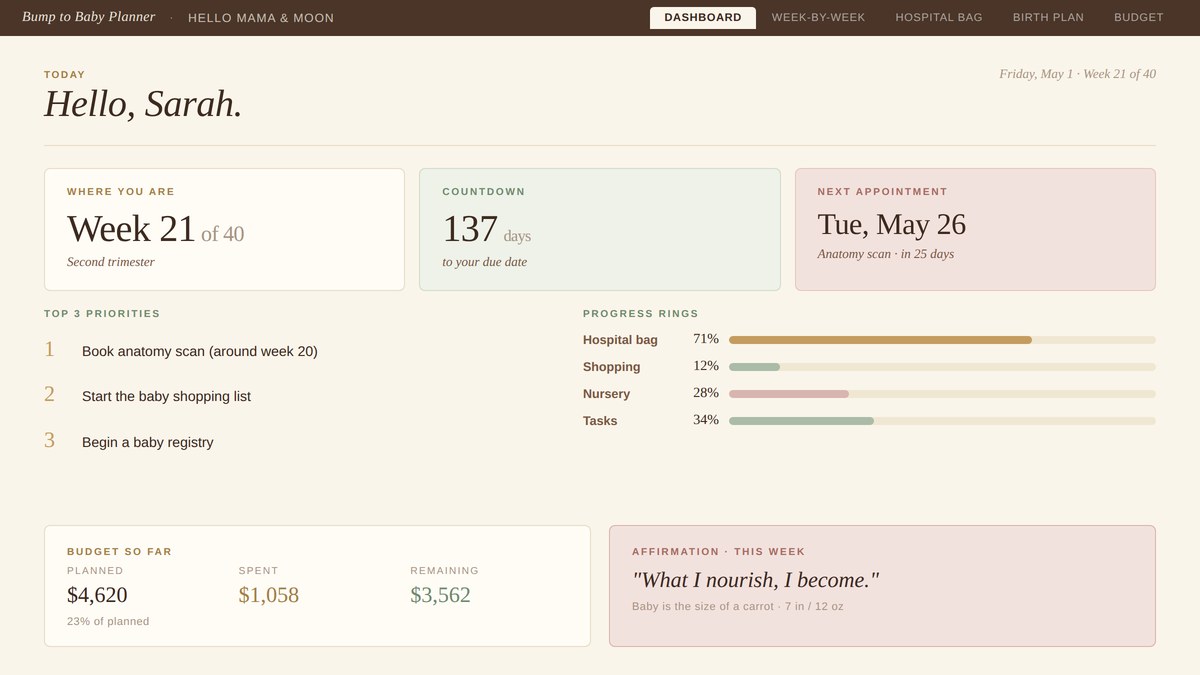Viewport: 1200px width, 675px height.
Task: Select the Tasks progress bar
Action: 942,421
